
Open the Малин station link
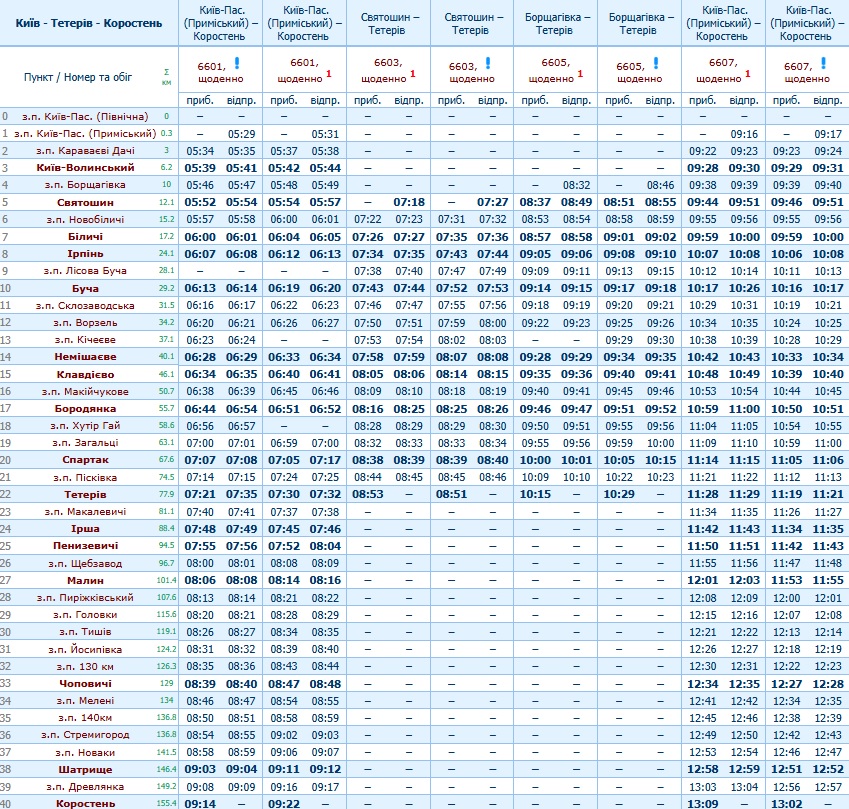pos(85,580)
